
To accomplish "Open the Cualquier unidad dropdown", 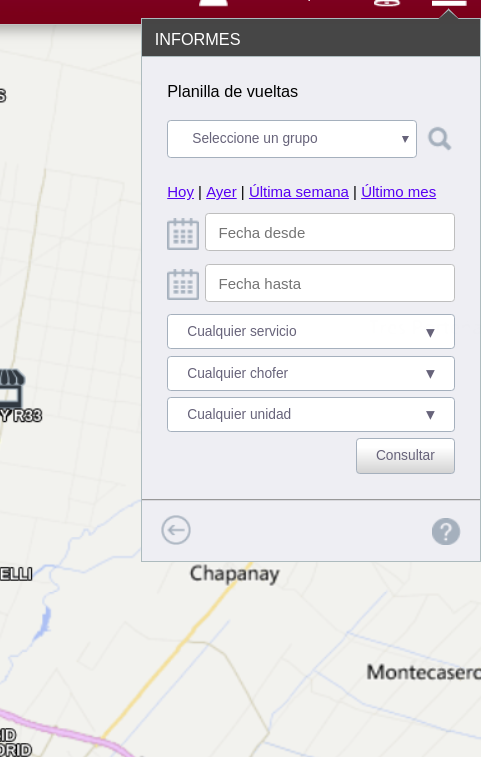I will pos(311,414).
